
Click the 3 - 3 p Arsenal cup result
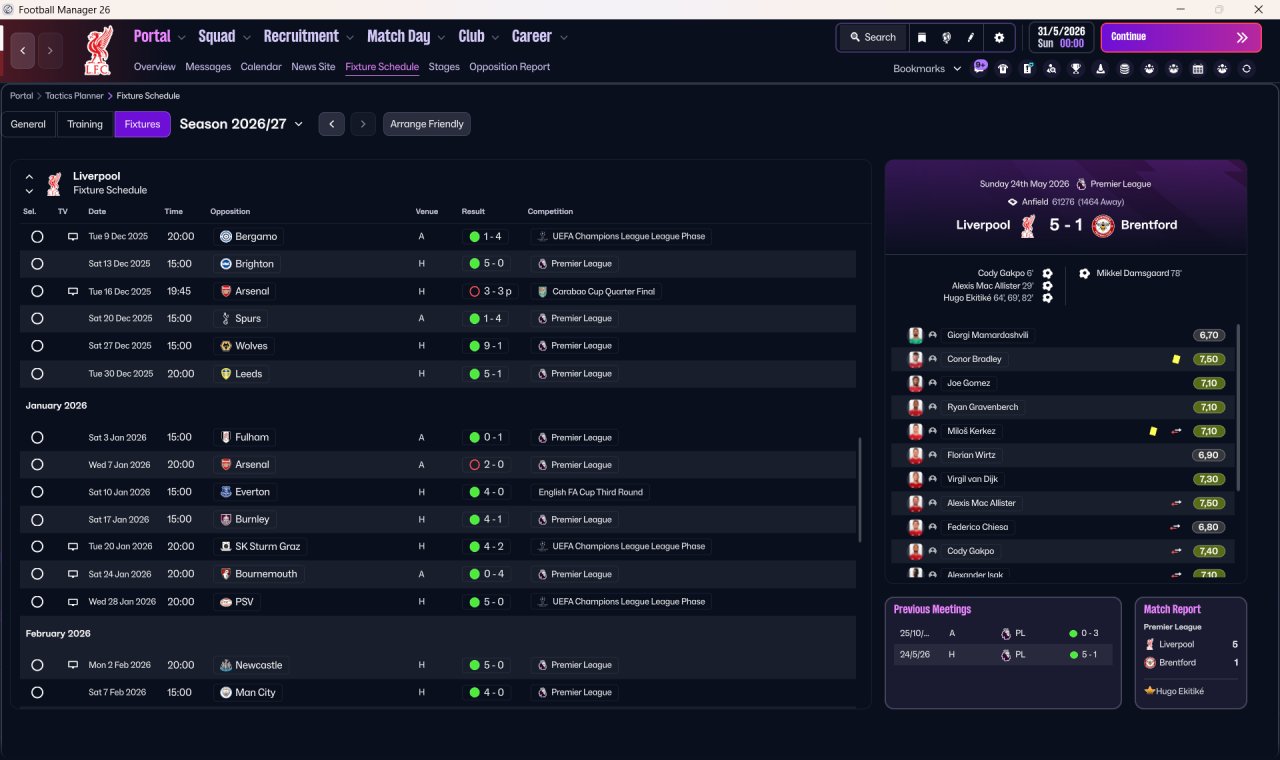[x=491, y=292]
